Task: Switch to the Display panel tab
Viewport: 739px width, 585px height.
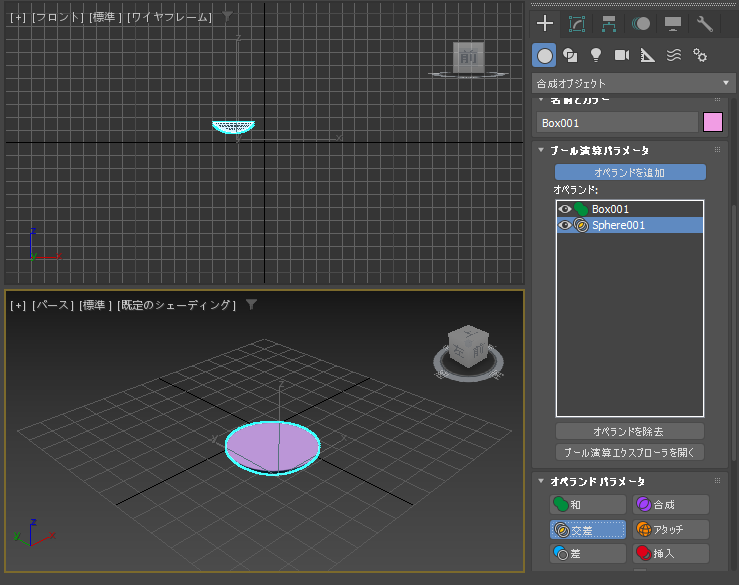Action: click(x=673, y=24)
